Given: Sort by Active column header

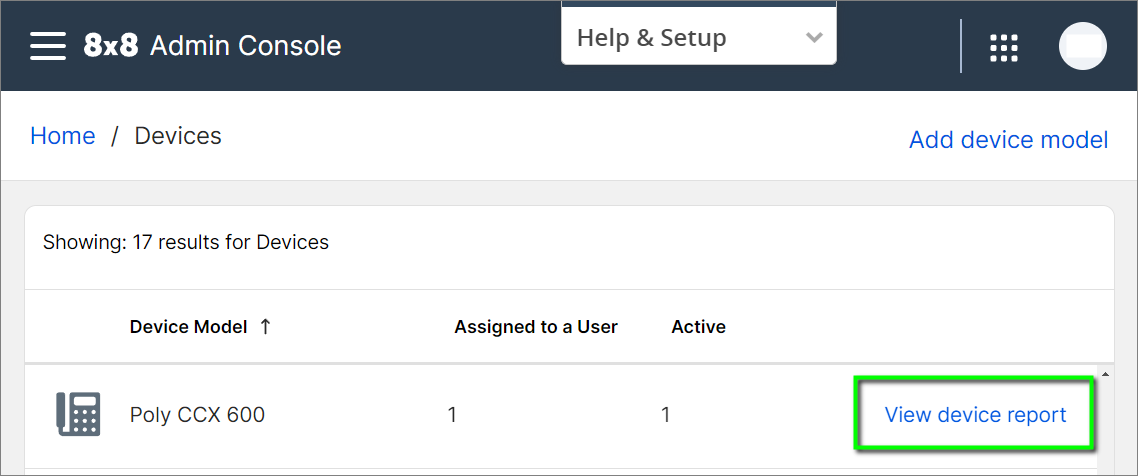Looking at the screenshot, I should click(698, 327).
